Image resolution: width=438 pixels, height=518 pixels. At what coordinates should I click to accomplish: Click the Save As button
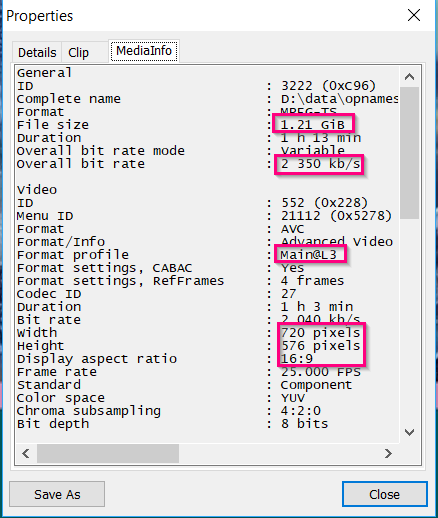[57, 494]
